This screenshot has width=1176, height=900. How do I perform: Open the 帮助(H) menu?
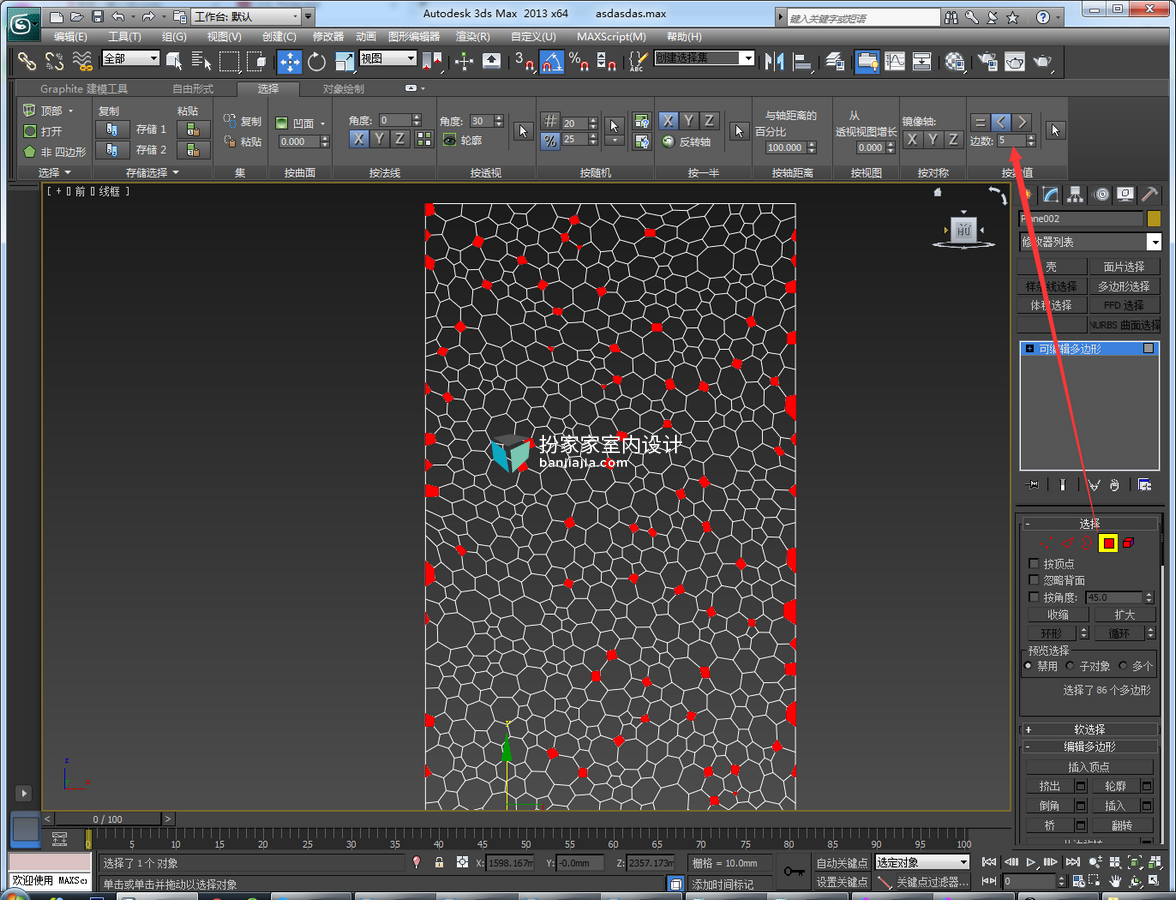coord(684,36)
